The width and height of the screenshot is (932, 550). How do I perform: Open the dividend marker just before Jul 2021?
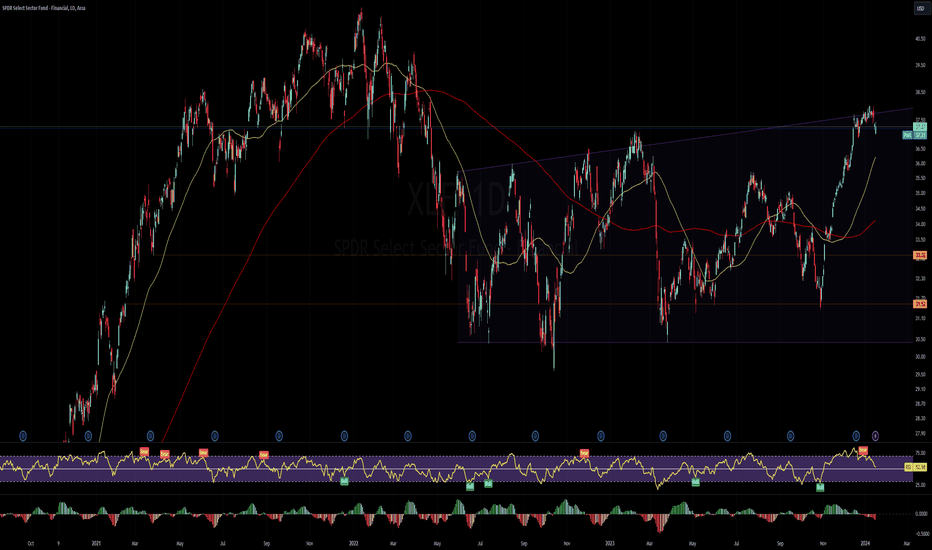215,436
